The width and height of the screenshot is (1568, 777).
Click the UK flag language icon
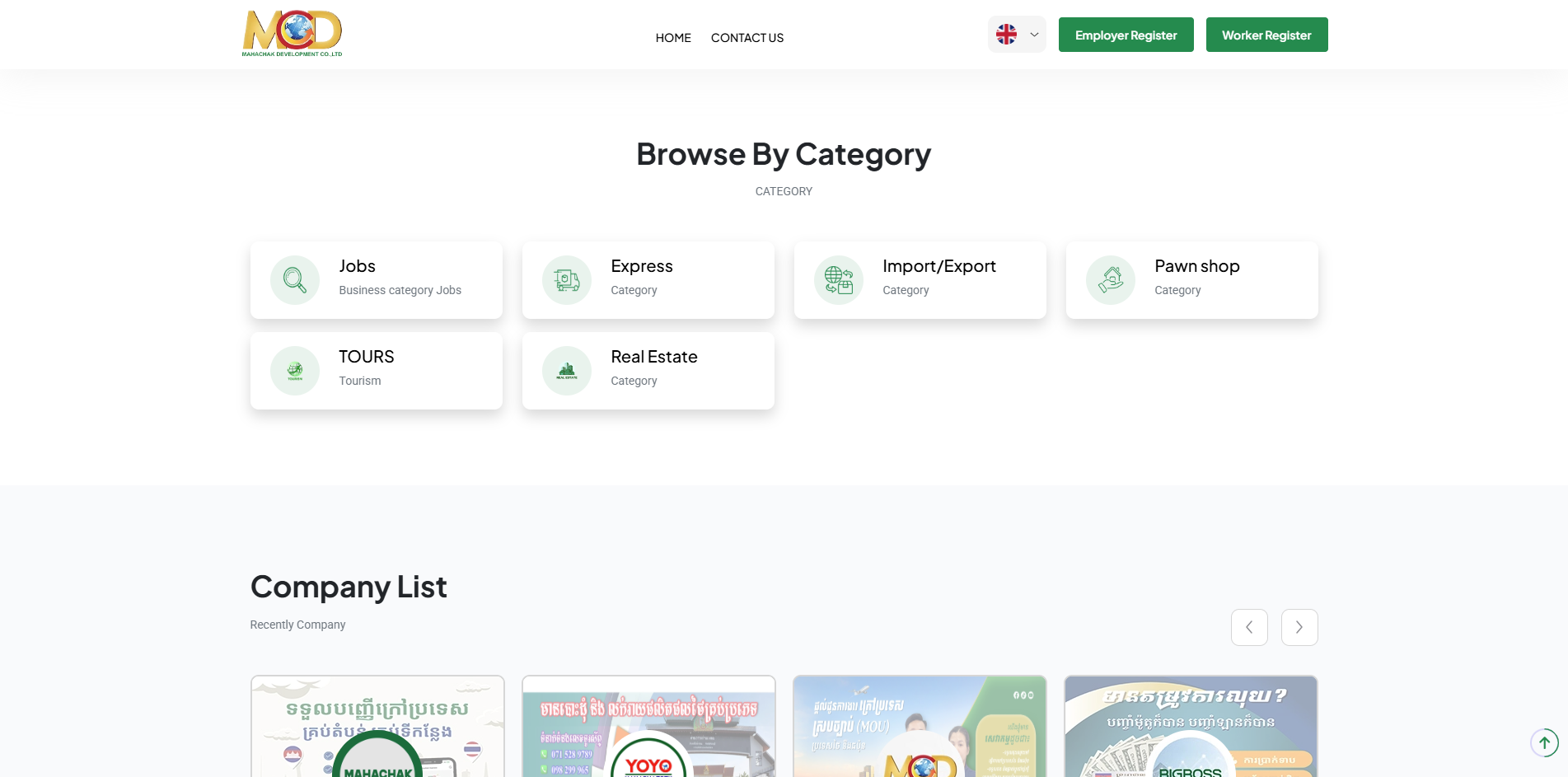click(x=1007, y=35)
